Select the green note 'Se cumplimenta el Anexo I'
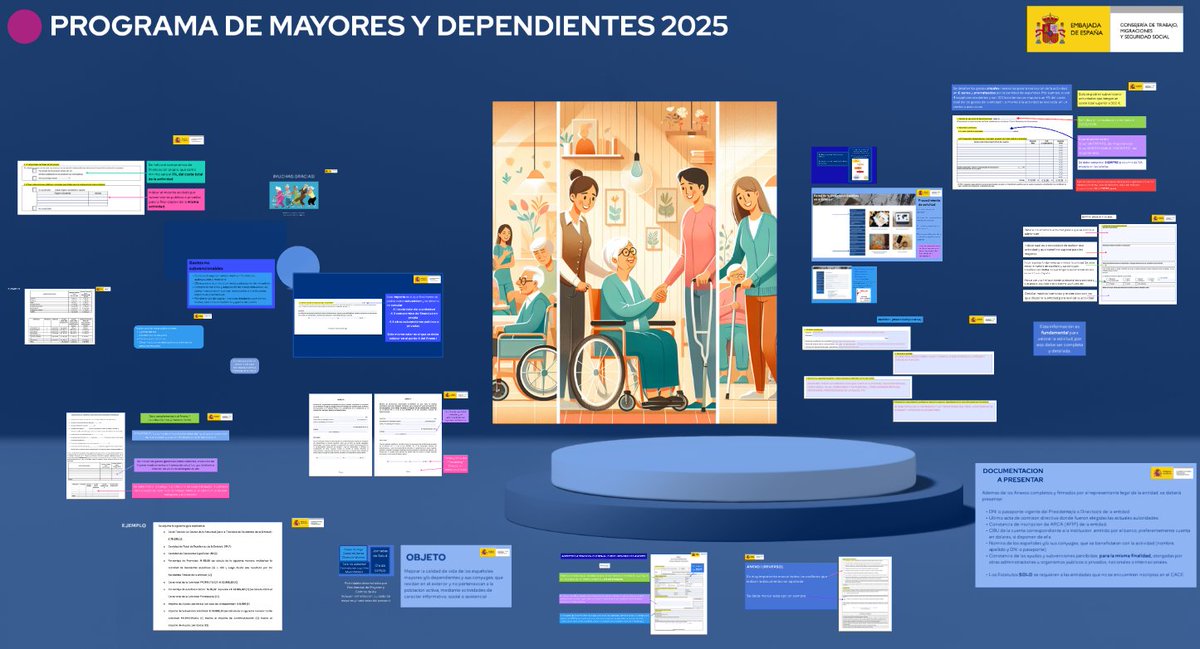This screenshot has width=1200, height=649. pos(171,417)
